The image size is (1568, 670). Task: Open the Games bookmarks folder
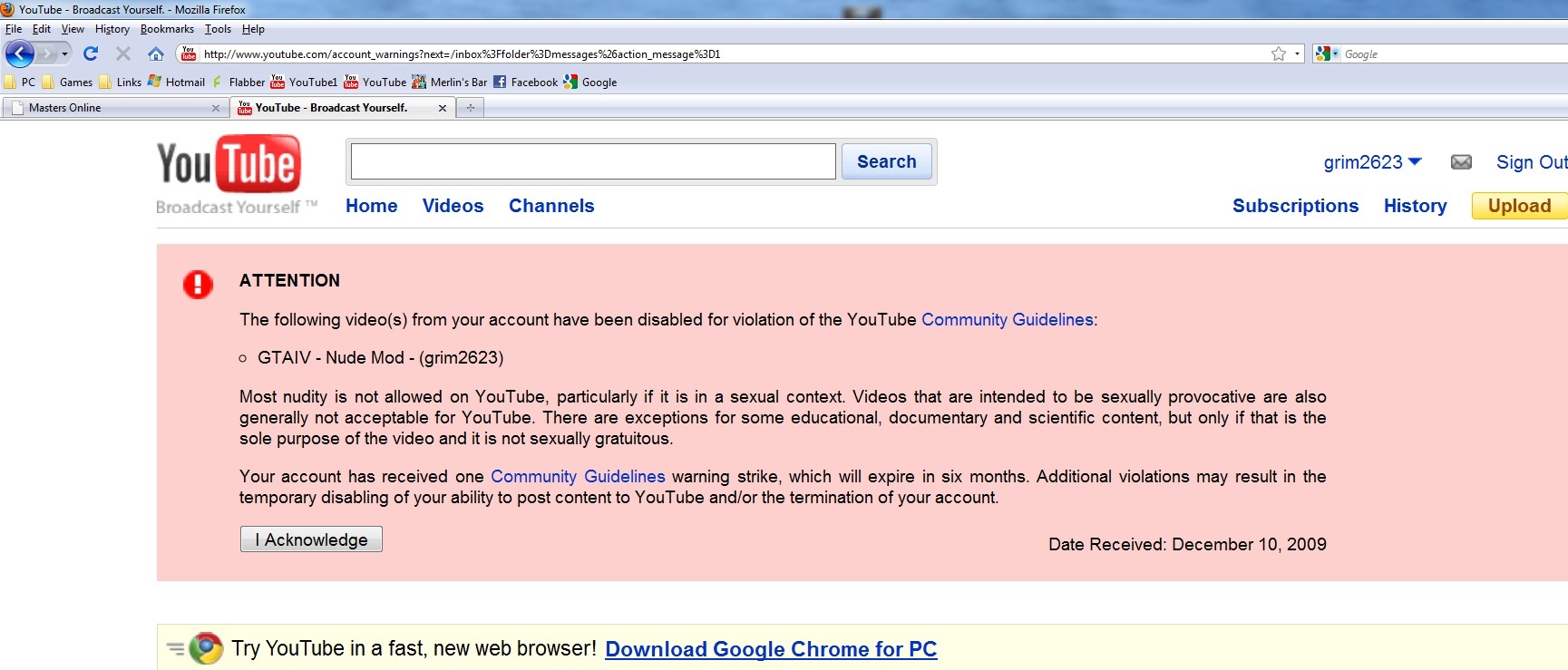[x=67, y=82]
